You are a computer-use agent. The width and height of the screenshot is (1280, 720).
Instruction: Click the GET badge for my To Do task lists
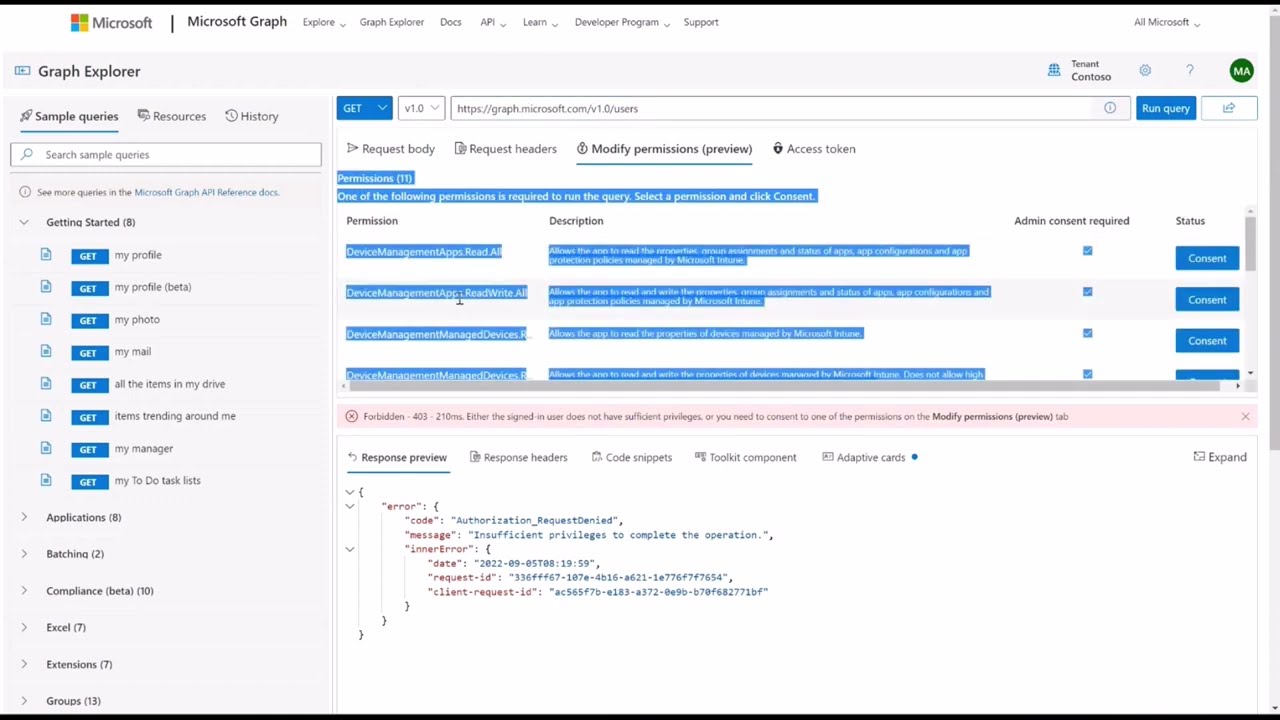click(88, 481)
